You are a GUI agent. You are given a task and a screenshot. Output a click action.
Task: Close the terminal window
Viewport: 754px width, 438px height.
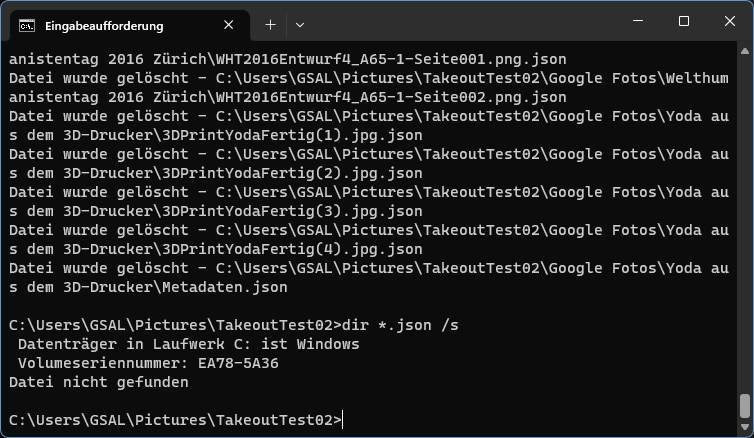[730, 21]
